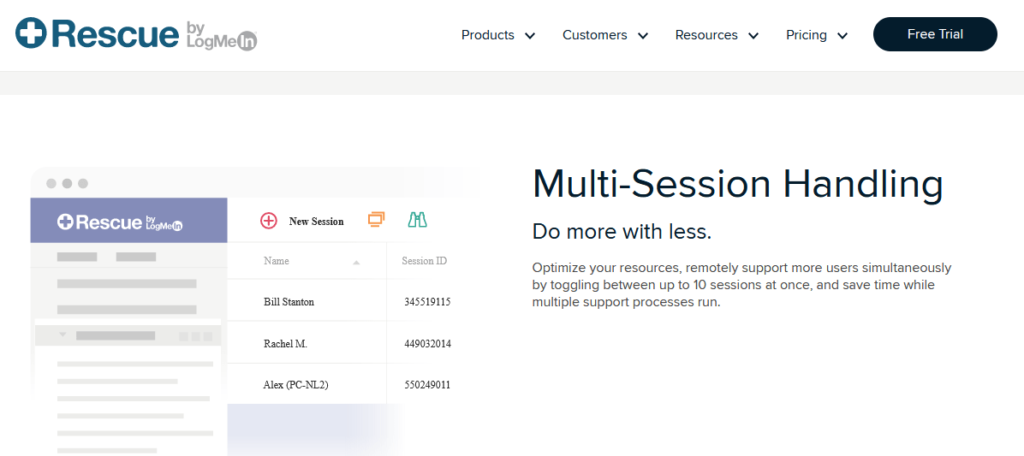Click the red plus New Session icon
Image resolution: width=1024 pixels, height=456 pixels.
pos(268,221)
